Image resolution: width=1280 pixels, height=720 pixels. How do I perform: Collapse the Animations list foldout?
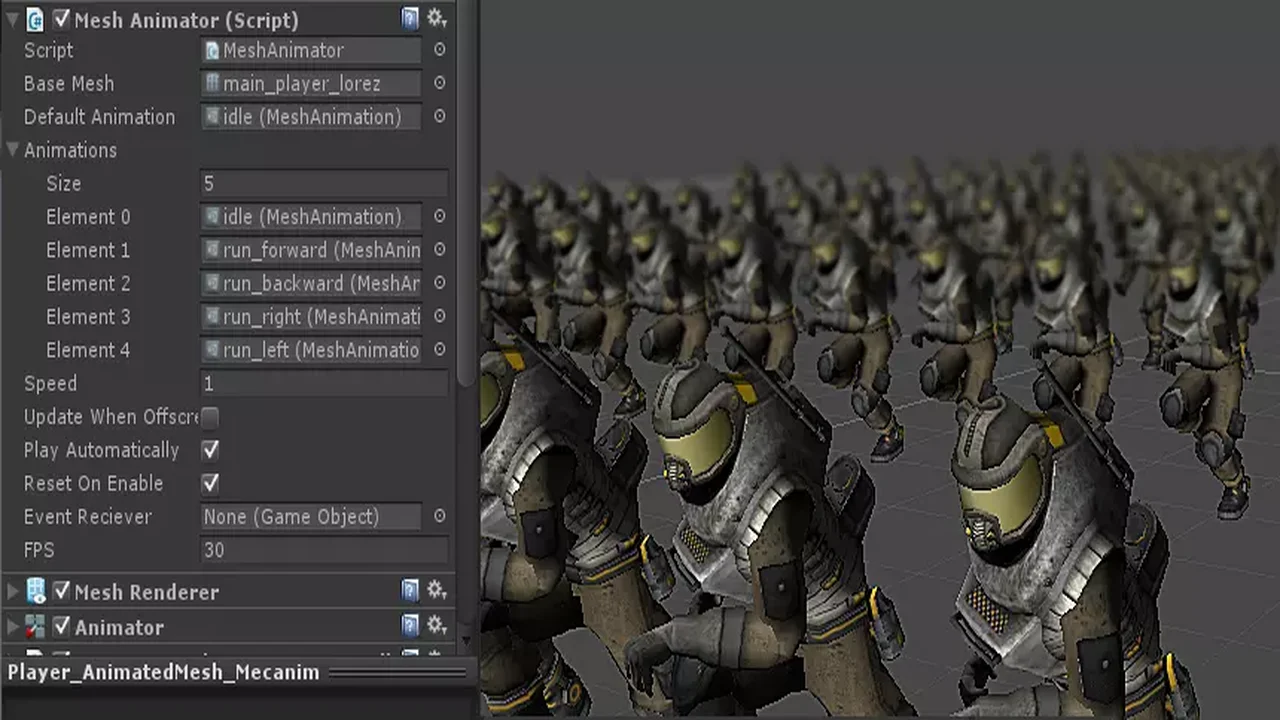point(12,150)
